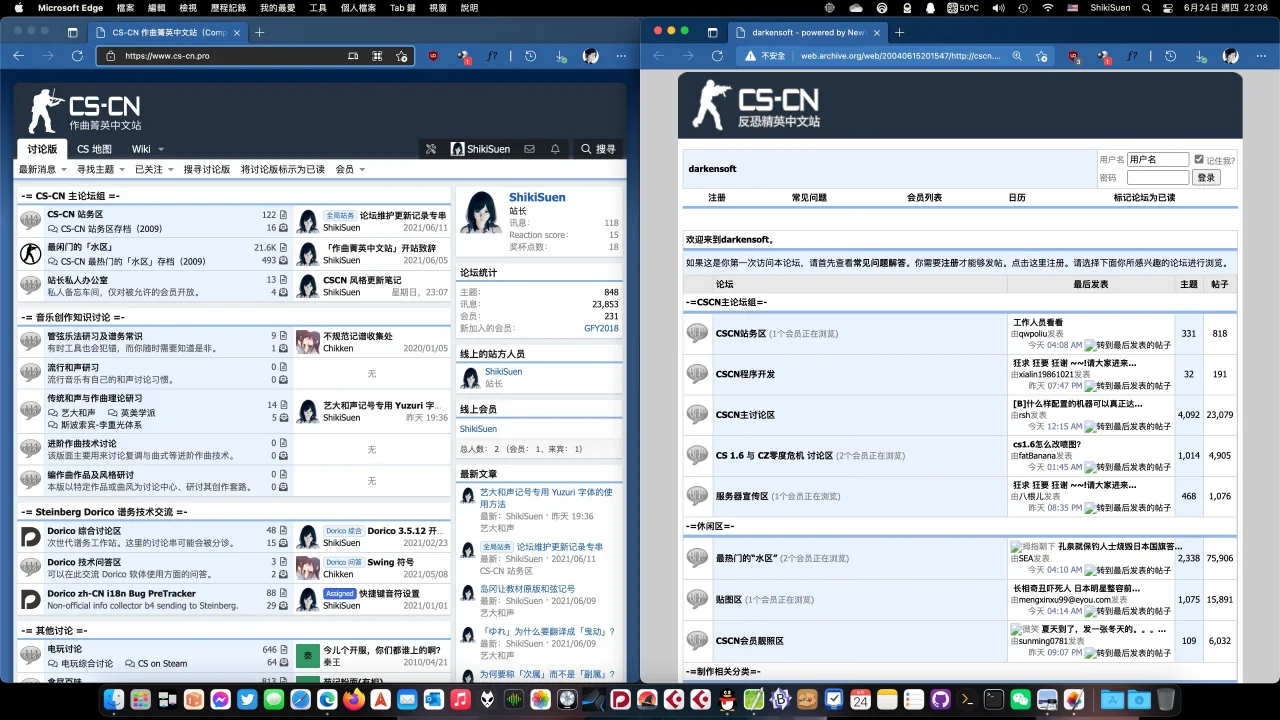This screenshot has height=720, width=1280.
Task: Toggle the 记住我 checkbox
Action: pyautogui.click(x=1199, y=159)
